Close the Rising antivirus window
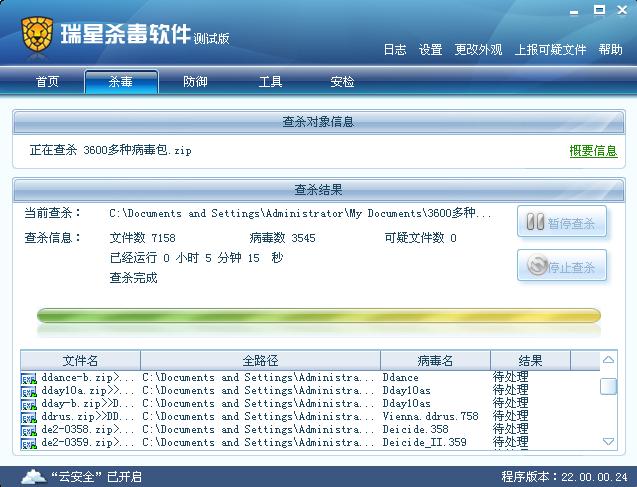637x487 pixels. coord(622,10)
